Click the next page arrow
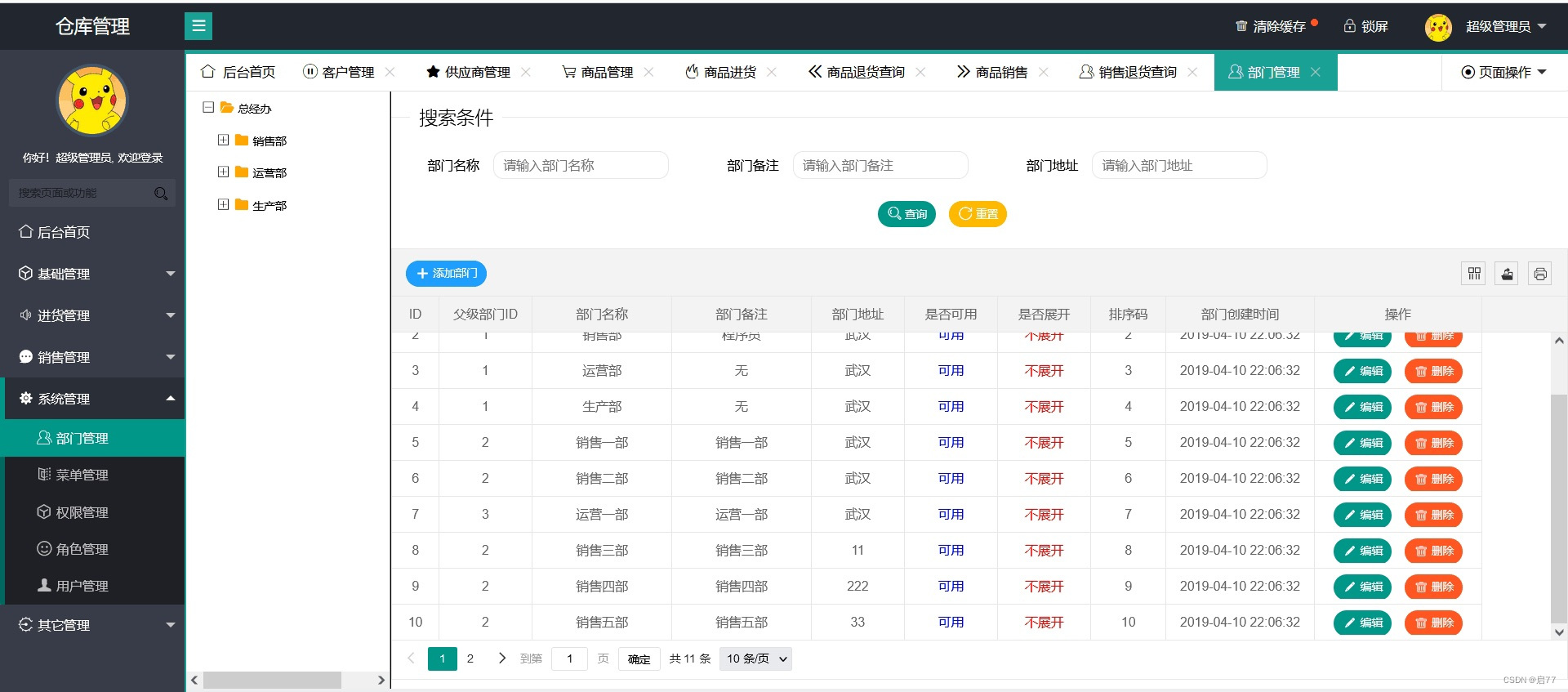The height and width of the screenshot is (692, 1568). pos(501,659)
